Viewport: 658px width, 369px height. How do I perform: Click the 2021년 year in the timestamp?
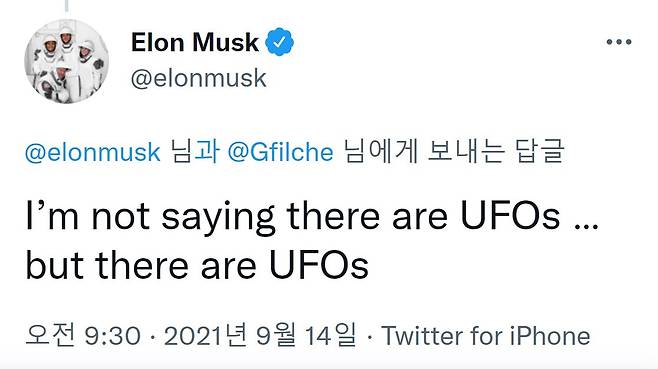pyautogui.click(x=205, y=335)
